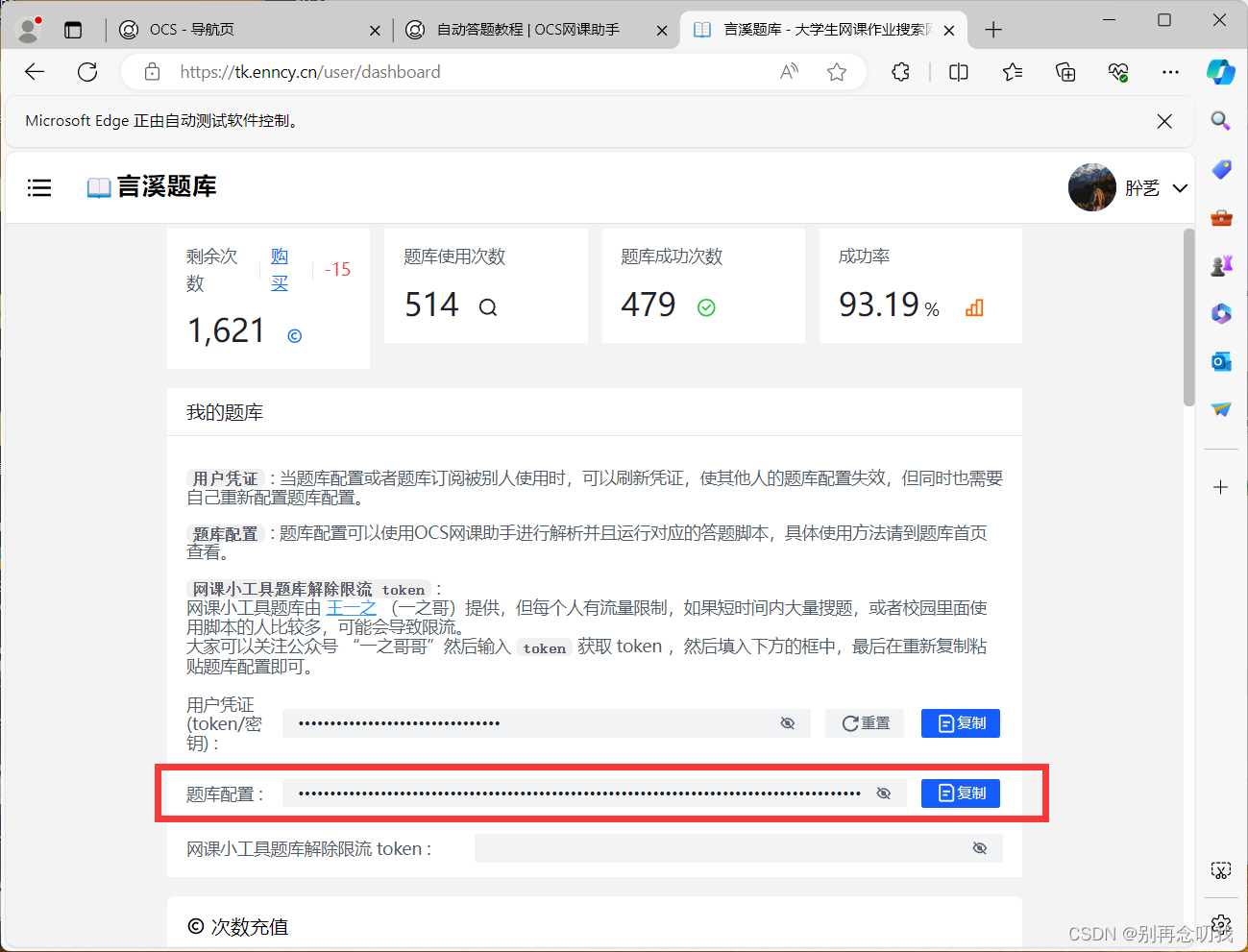Focus the 题库配置 masked field
Image resolution: width=1248 pixels, height=952 pixels.
pyautogui.click(x=595, y=793)
